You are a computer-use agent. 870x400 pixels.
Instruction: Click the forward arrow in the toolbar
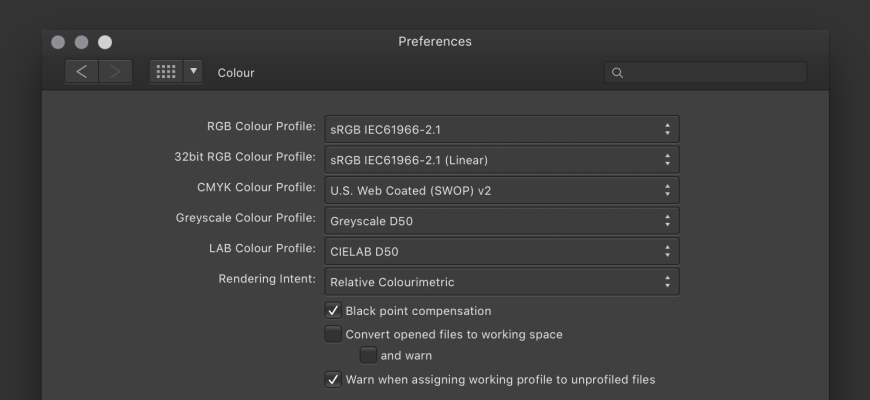coord(115,72)
